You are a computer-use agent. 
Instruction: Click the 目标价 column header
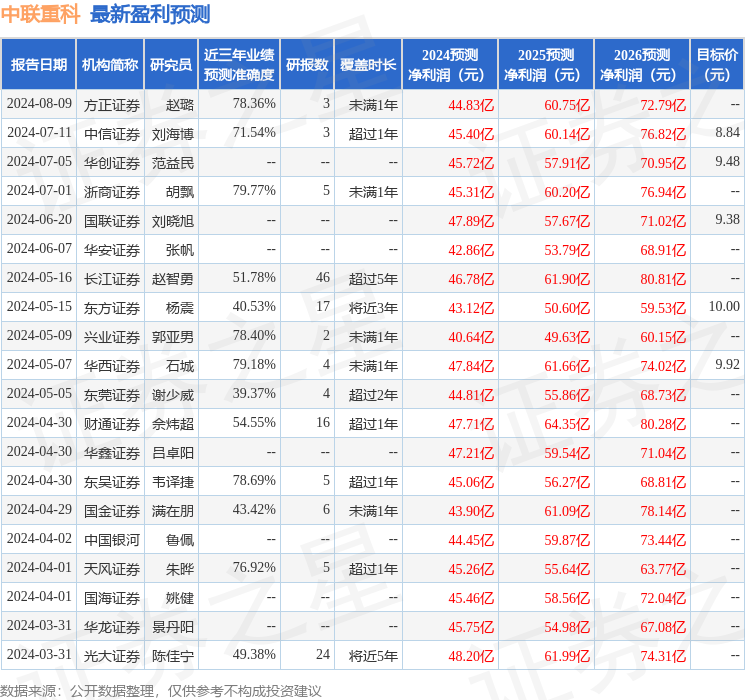coord(717,65)
